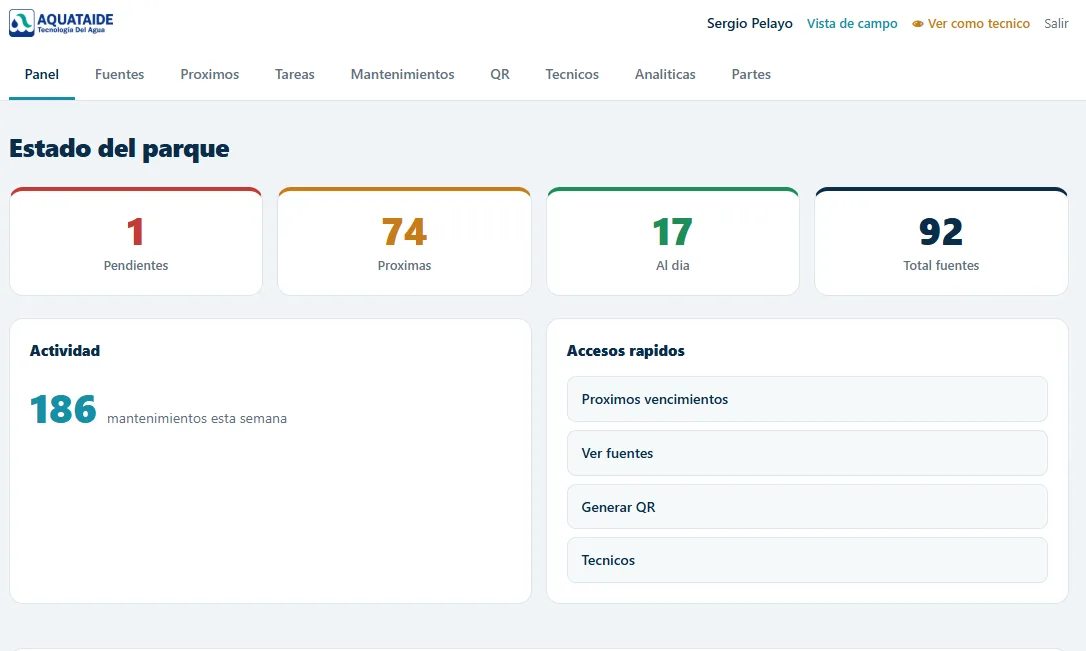Click the Estado del parque heading
This screenshot has height=651, width=1086.
[x=119, y=148]
